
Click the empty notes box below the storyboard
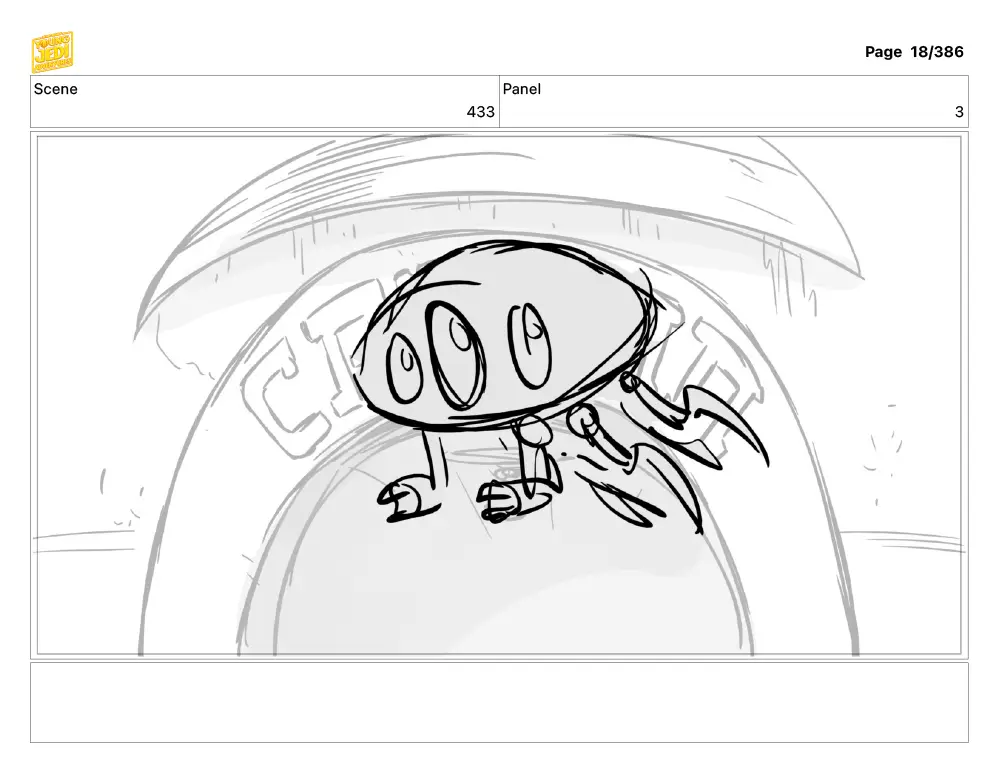(499, 702)
